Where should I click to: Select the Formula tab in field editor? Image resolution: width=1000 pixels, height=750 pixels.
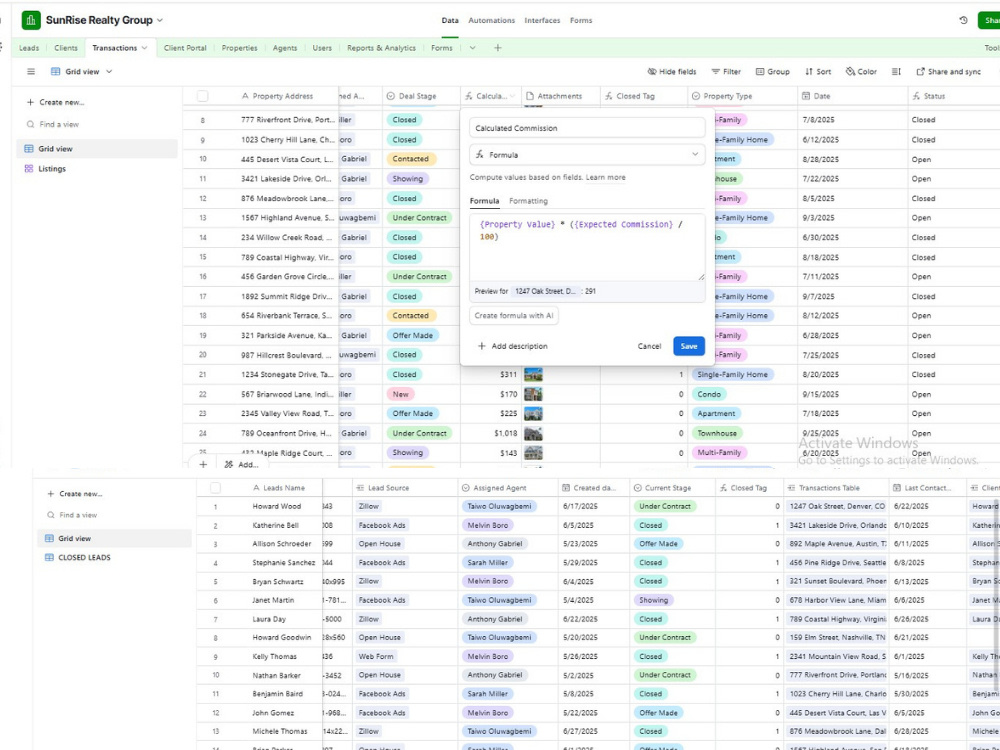click(x=485, y=201)
